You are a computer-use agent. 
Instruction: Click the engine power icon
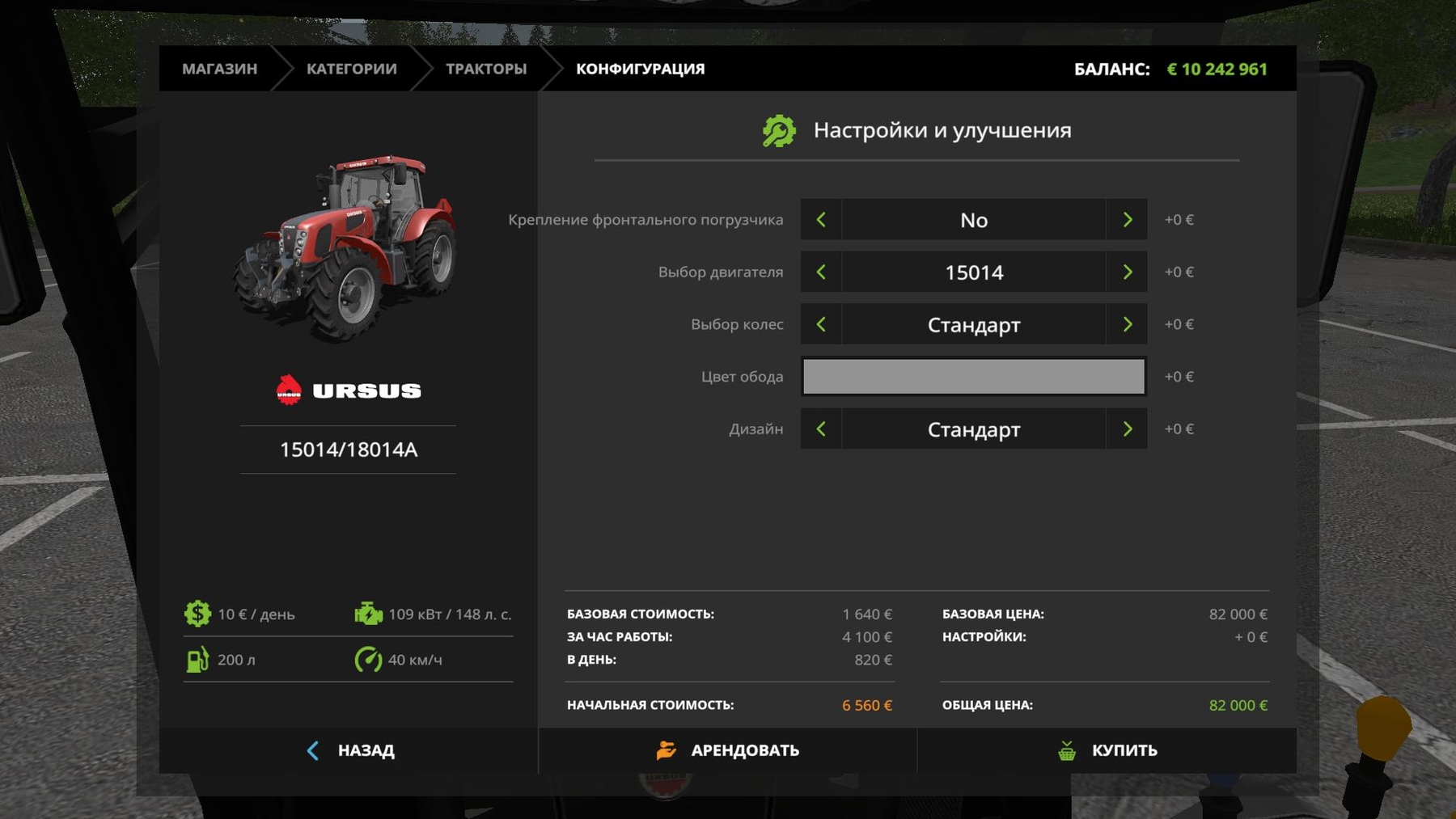(368, 614)
